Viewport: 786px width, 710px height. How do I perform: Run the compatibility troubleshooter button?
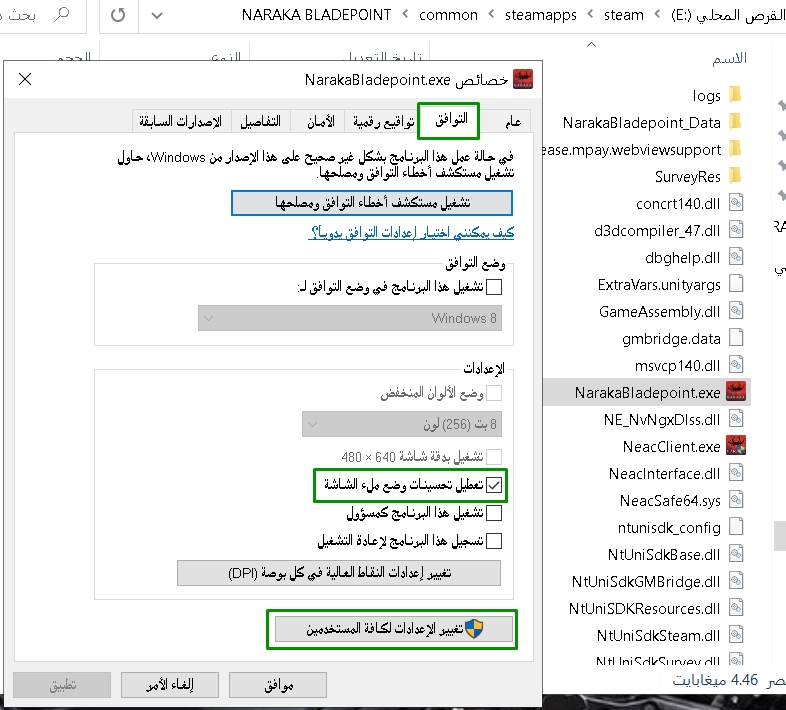(x=372, y=203)
